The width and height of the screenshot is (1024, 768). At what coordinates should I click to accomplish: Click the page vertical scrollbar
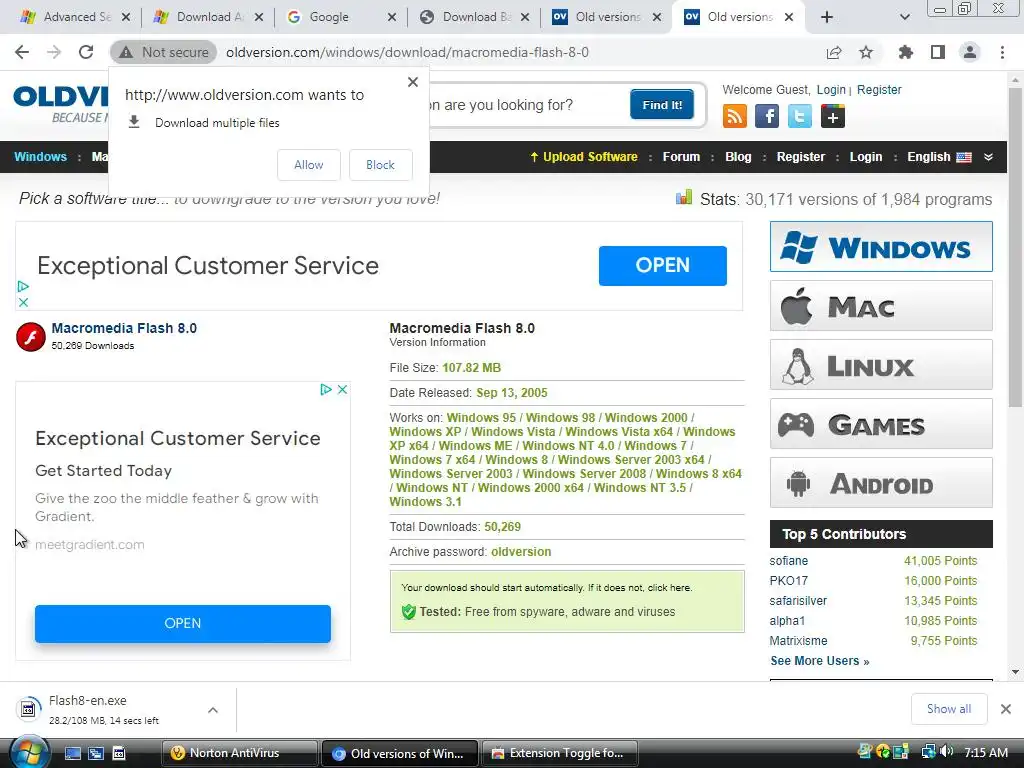(x=1015, y=248)
